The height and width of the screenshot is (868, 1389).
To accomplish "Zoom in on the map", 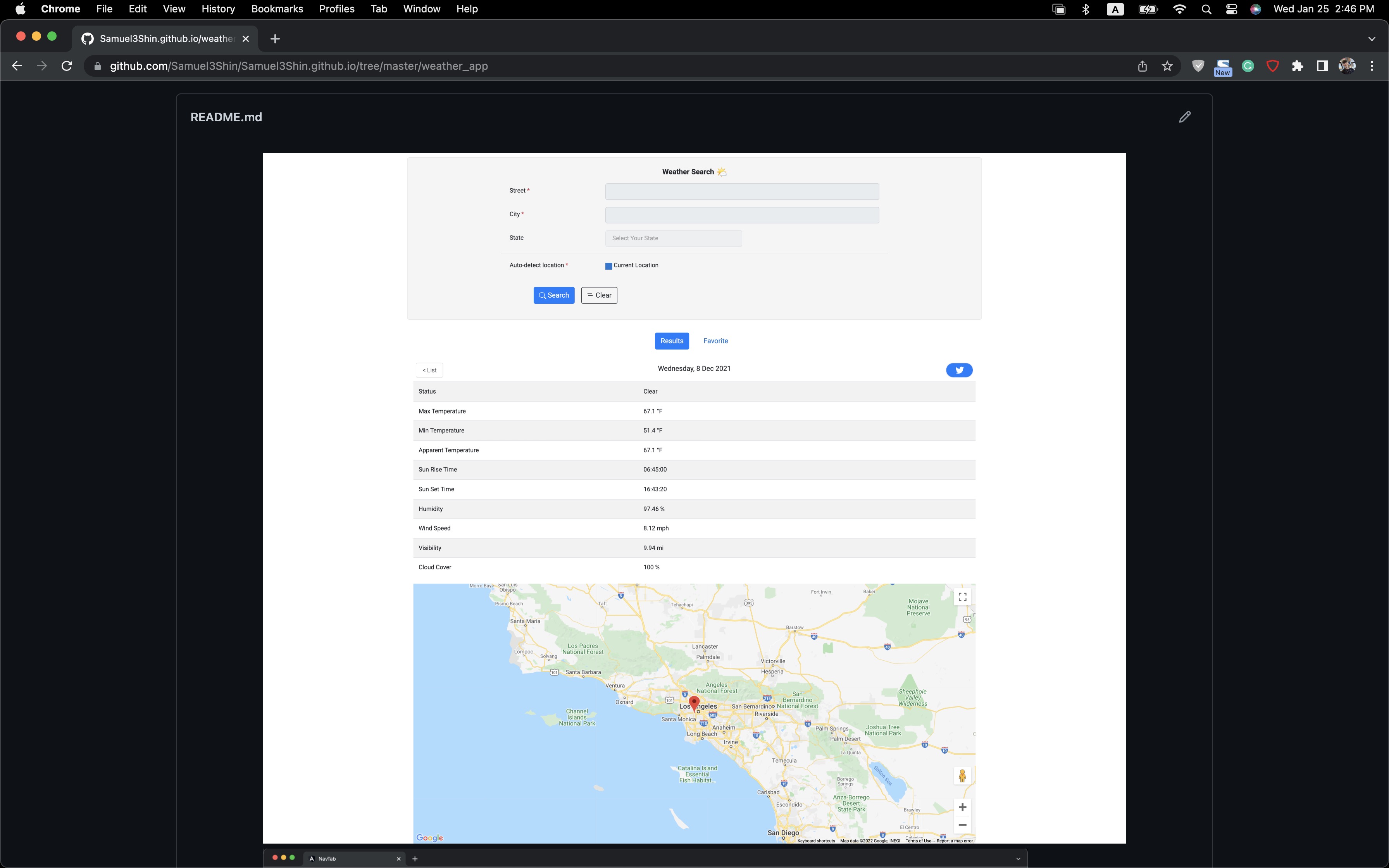I will [x=962, y=807].
